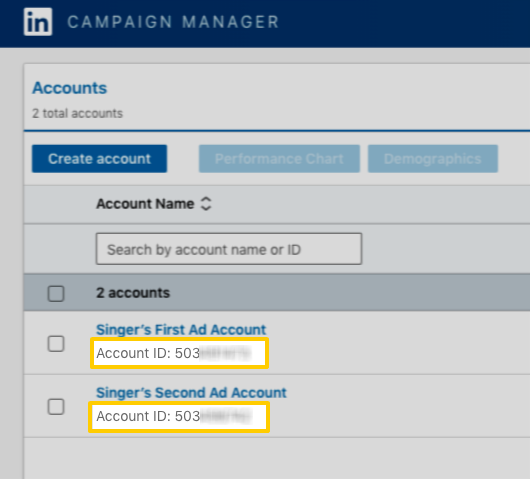Open the Performance Chart button
This screenshot has width=530, height=479.
pos(279,159)
